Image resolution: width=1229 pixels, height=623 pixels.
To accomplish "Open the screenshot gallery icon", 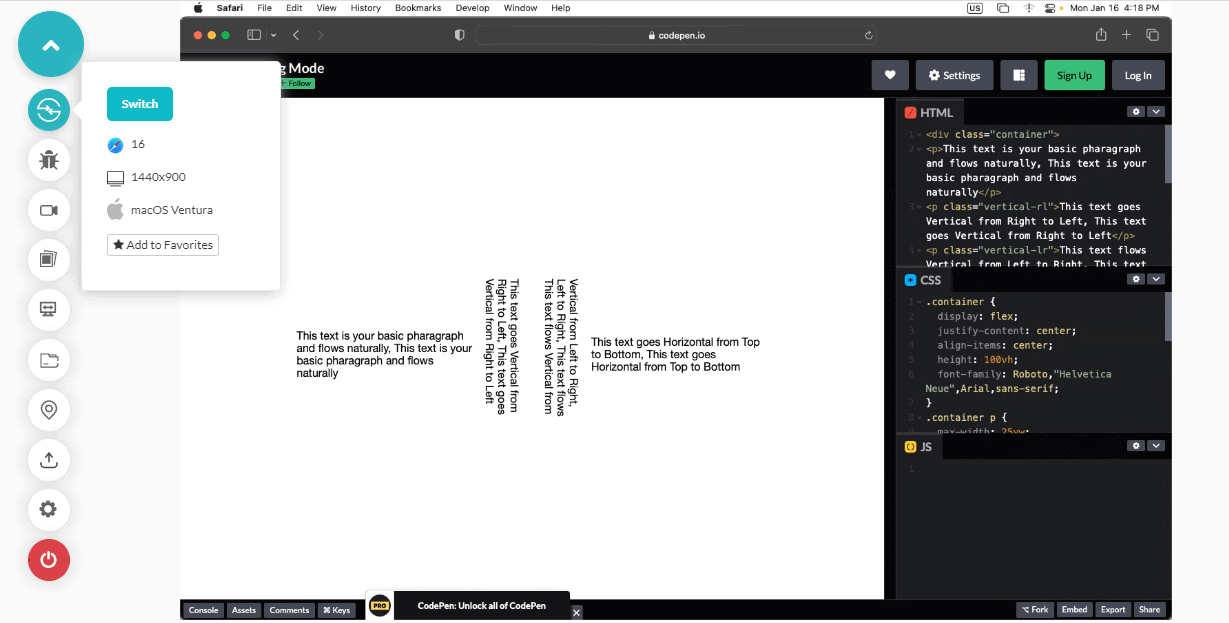I will [x=49, y=260].
